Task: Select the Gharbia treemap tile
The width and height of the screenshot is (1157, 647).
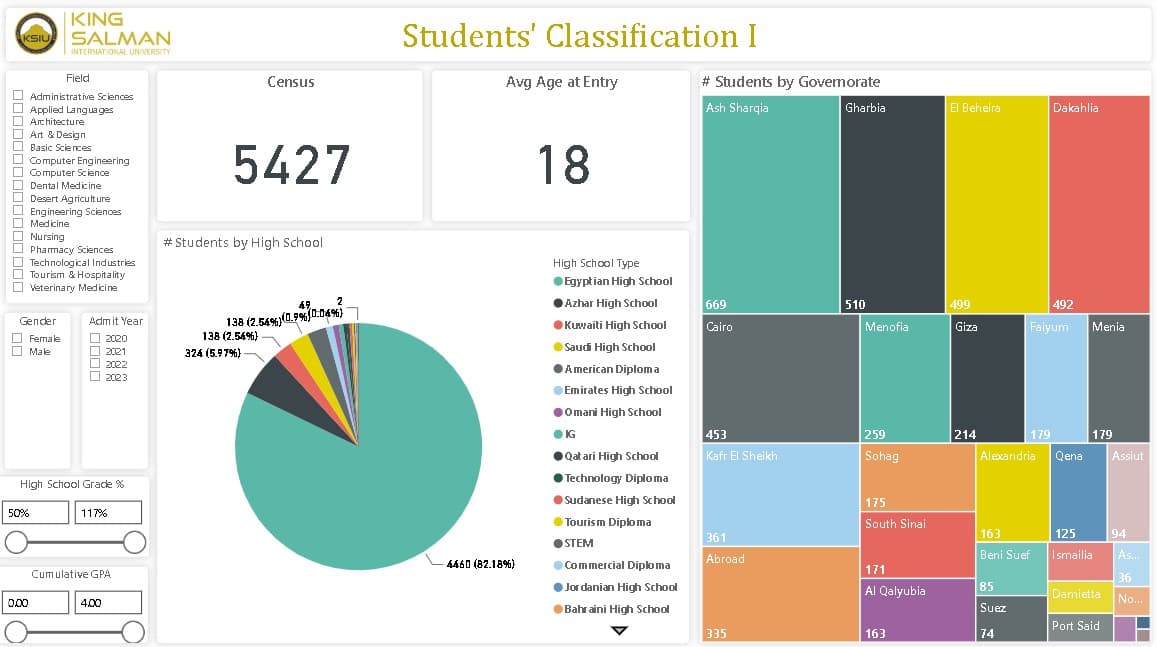Action: point(892,204)
